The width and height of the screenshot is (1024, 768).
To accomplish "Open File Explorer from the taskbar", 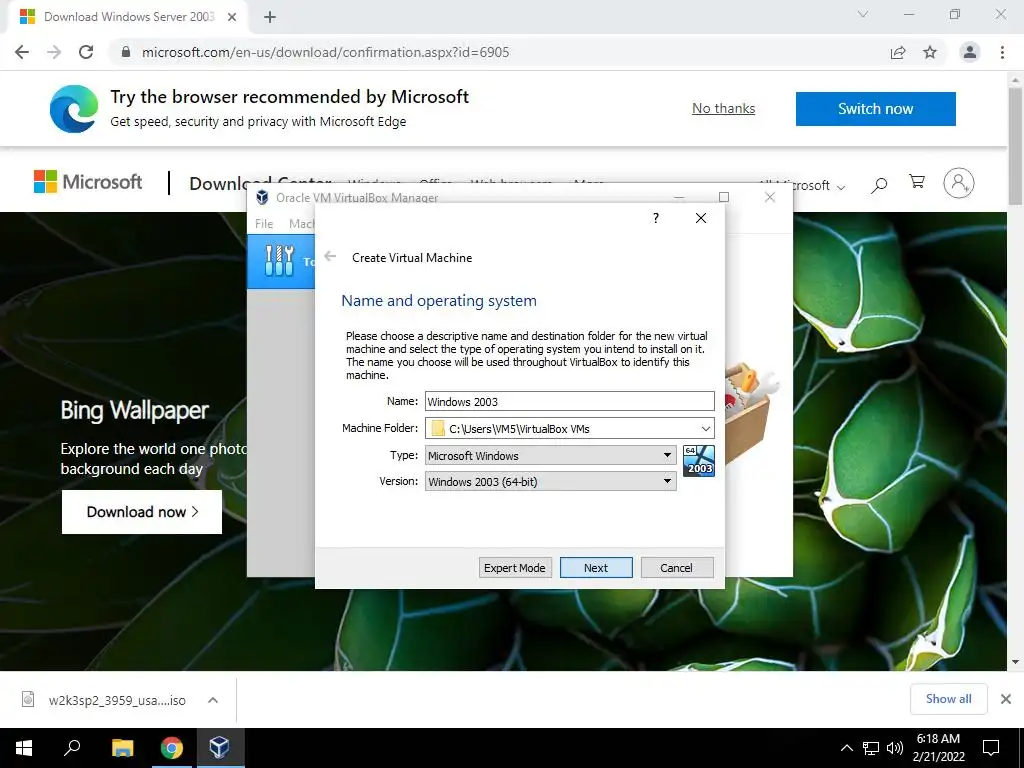I will 122,748.
